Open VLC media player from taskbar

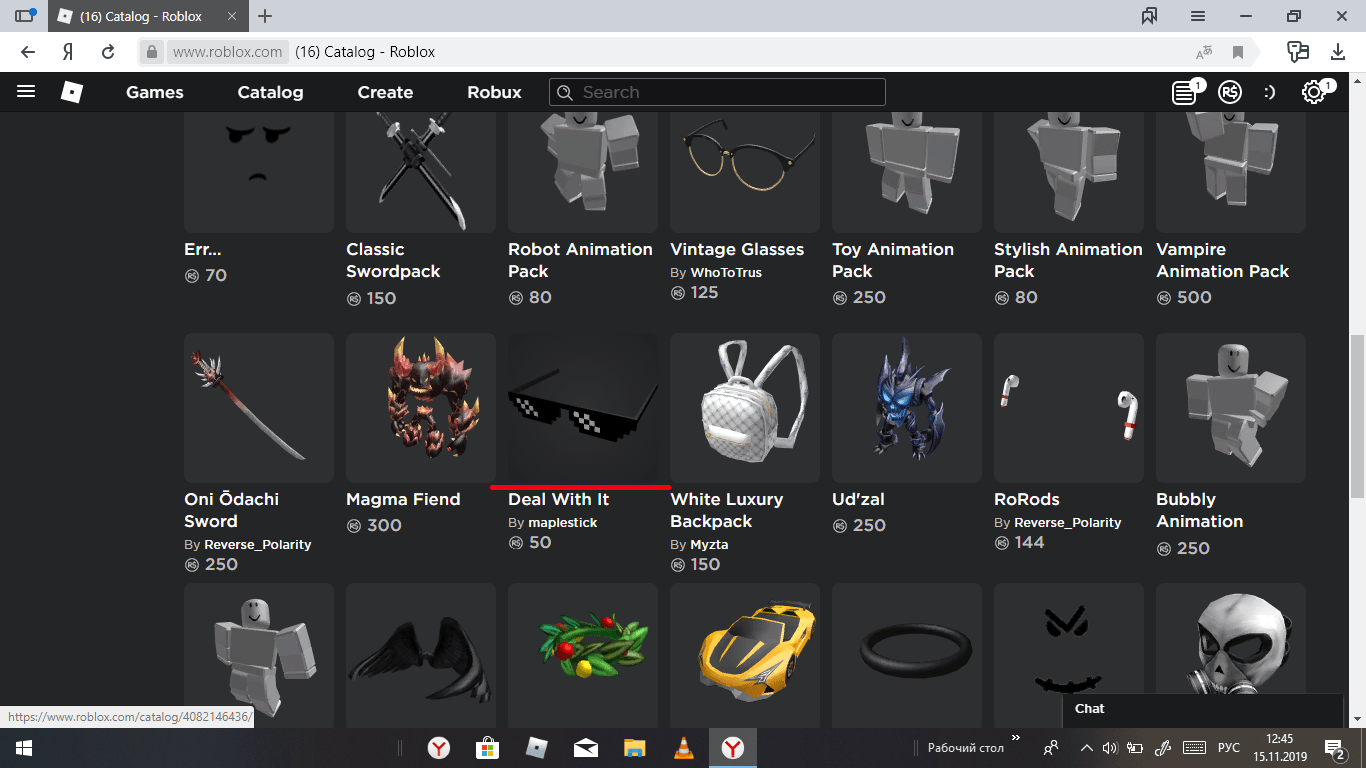[684, 748]
